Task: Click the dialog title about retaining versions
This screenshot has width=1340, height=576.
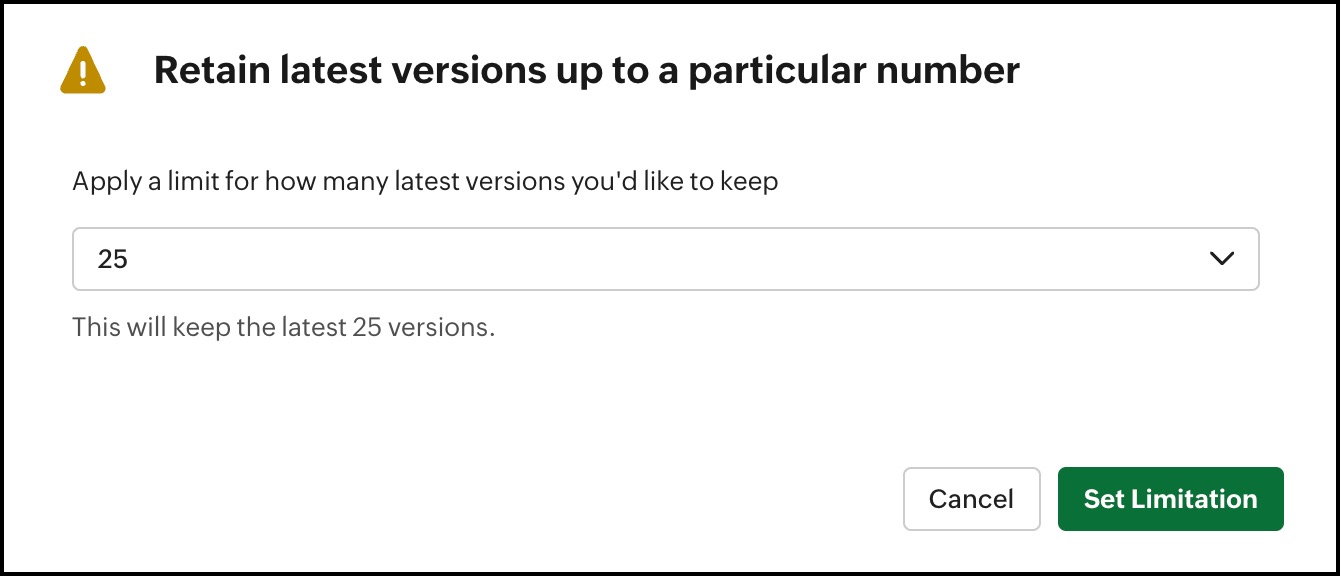Action: 587,70
